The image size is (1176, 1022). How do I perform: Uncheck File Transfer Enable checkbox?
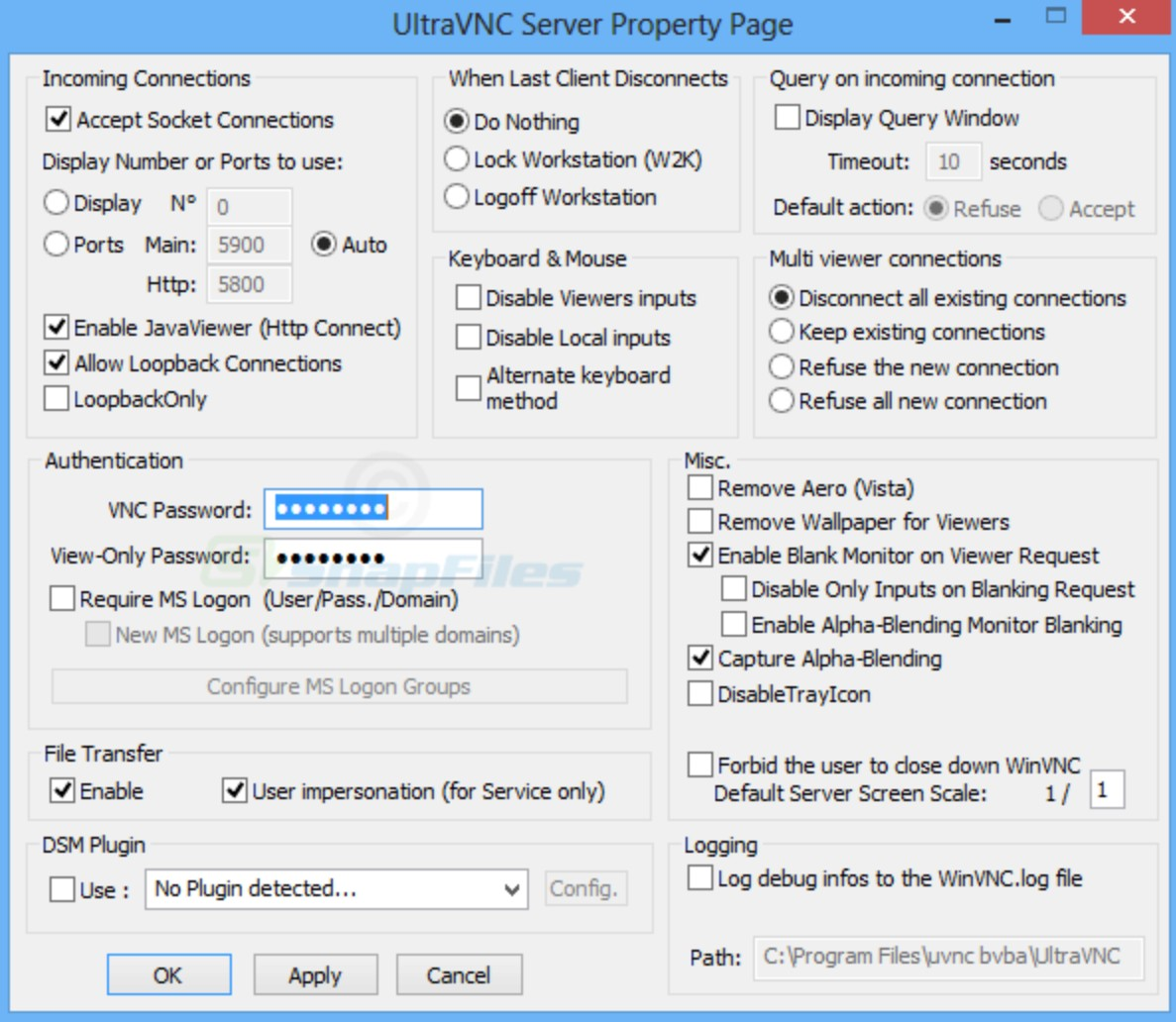pos(62,790)
